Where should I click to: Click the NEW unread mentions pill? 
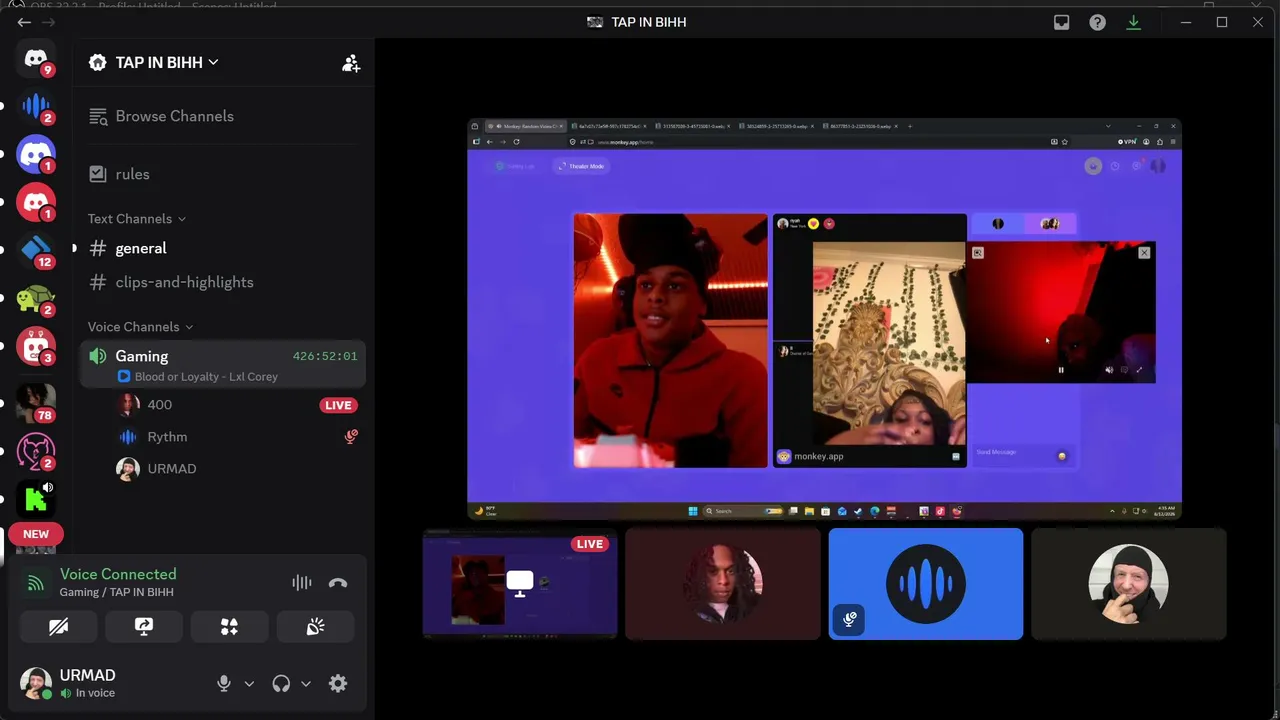(x=36, y=534)
